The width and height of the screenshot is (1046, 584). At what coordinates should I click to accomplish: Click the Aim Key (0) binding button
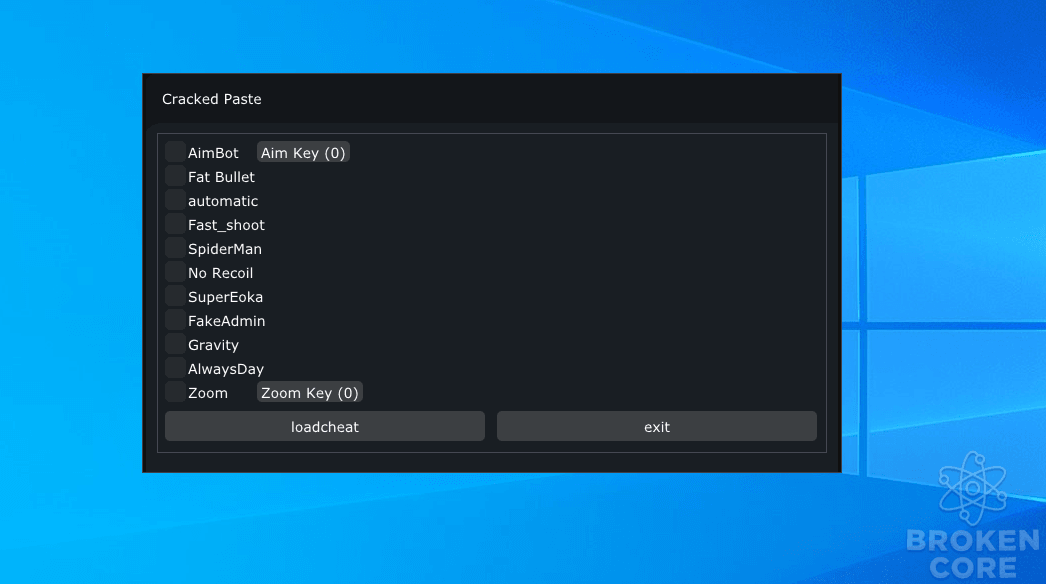click(x=304, y=153)
